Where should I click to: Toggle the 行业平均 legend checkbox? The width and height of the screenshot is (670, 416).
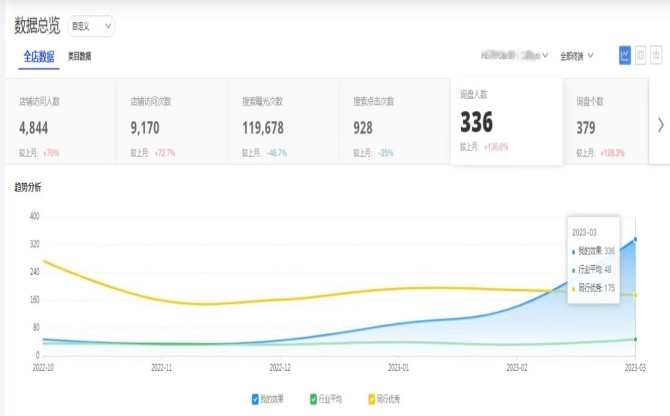(x=314, y=399)
